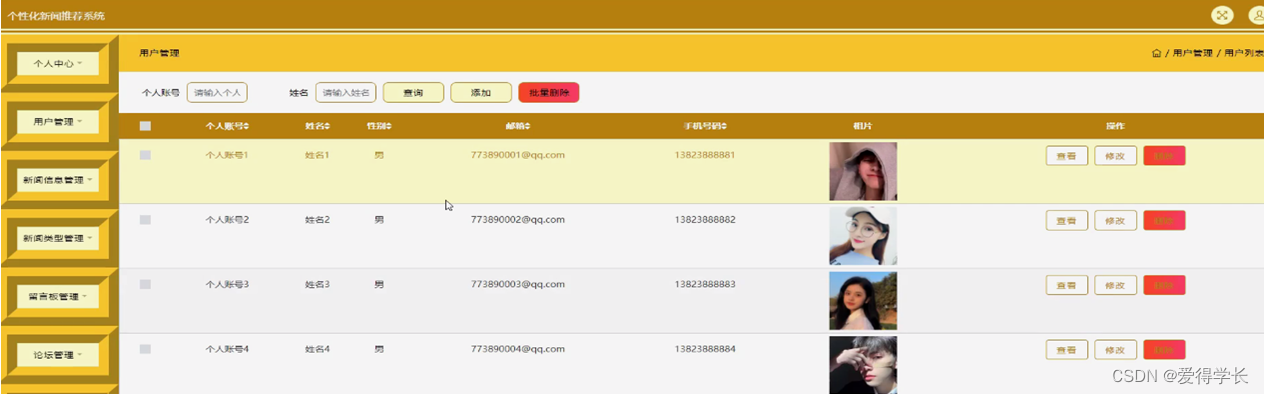The image size is (1264, 394).
Task: Open the photo thumbnail of 姓名3
Action: 863,301
